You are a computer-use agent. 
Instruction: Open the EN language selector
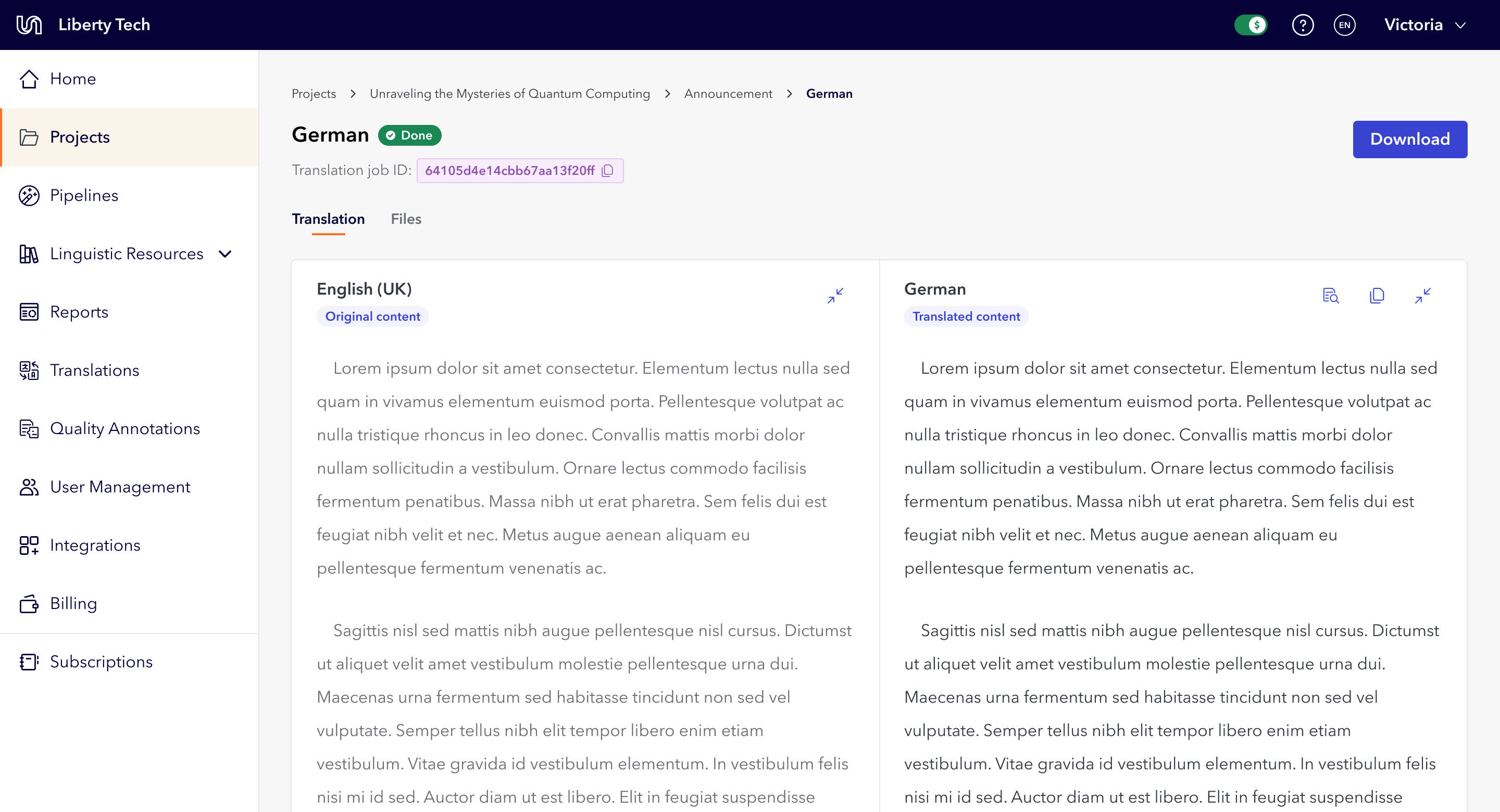click(x=1344, y=25)
